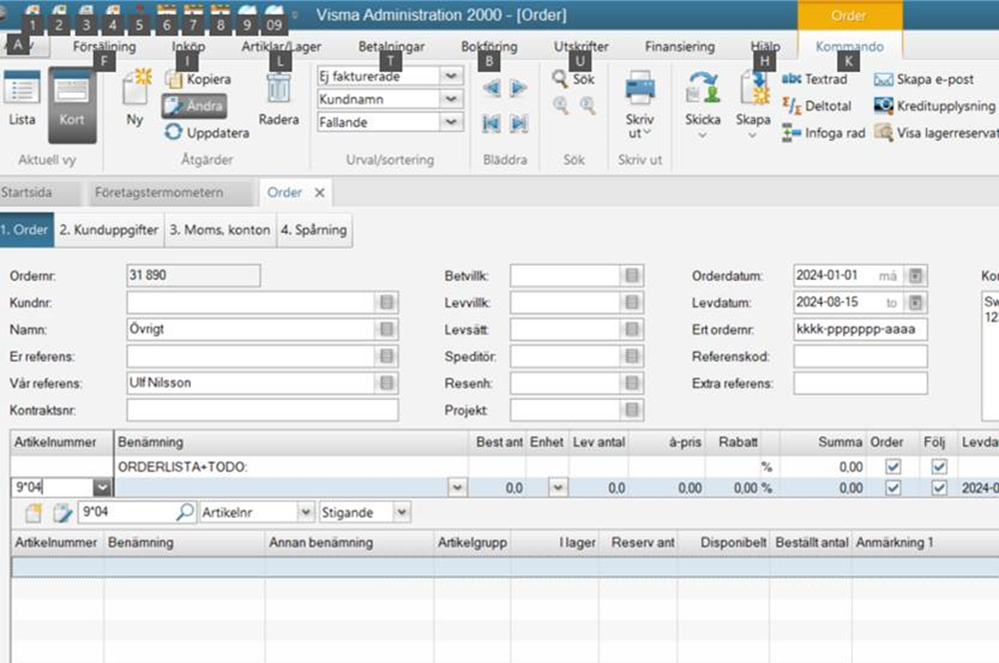Switch to 2. Kunduppgifter tab
Image resolution: width=999 pixels, height=663 pixels.
point(108,230)
